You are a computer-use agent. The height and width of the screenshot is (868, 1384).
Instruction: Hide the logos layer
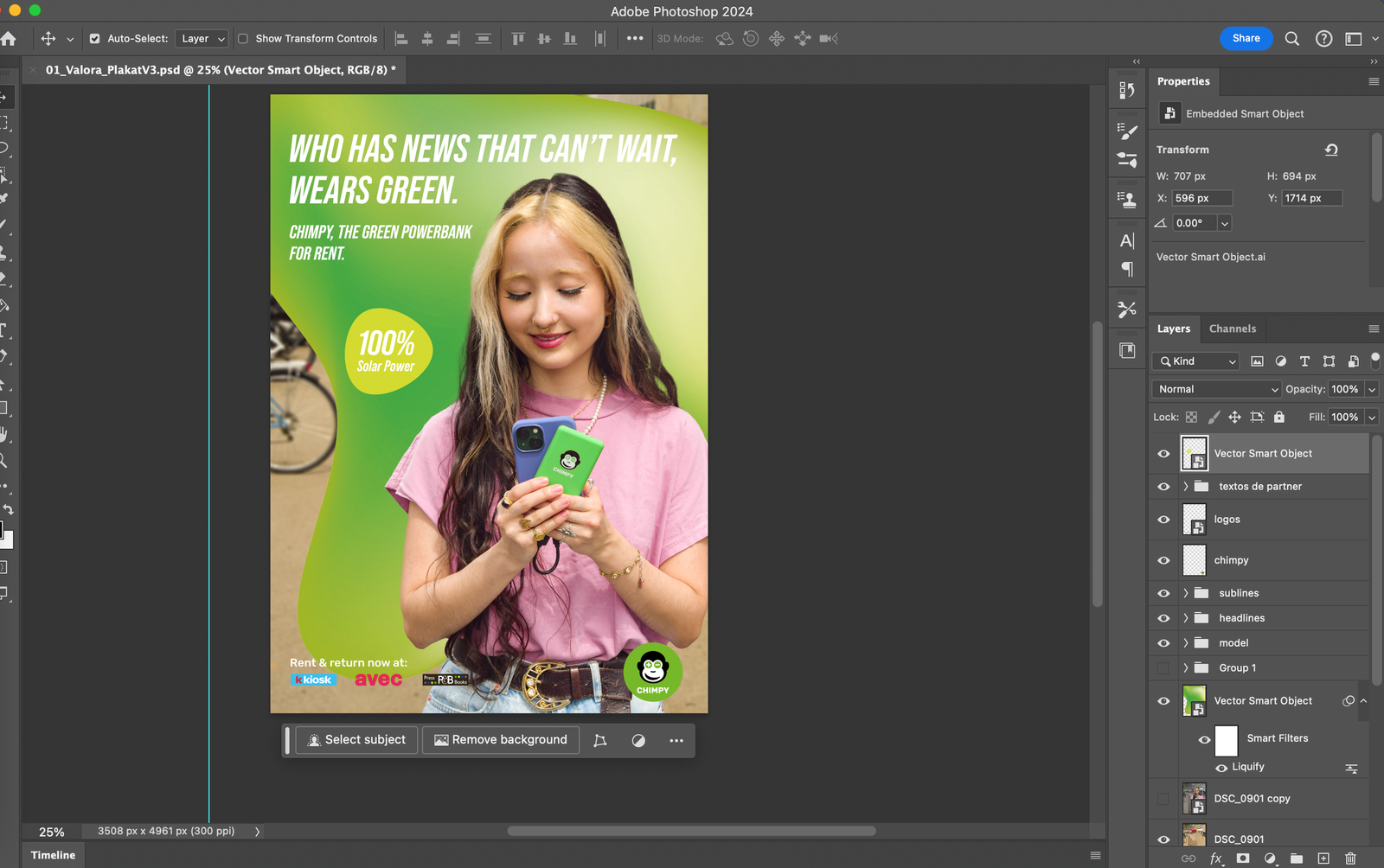point(1163,520)
